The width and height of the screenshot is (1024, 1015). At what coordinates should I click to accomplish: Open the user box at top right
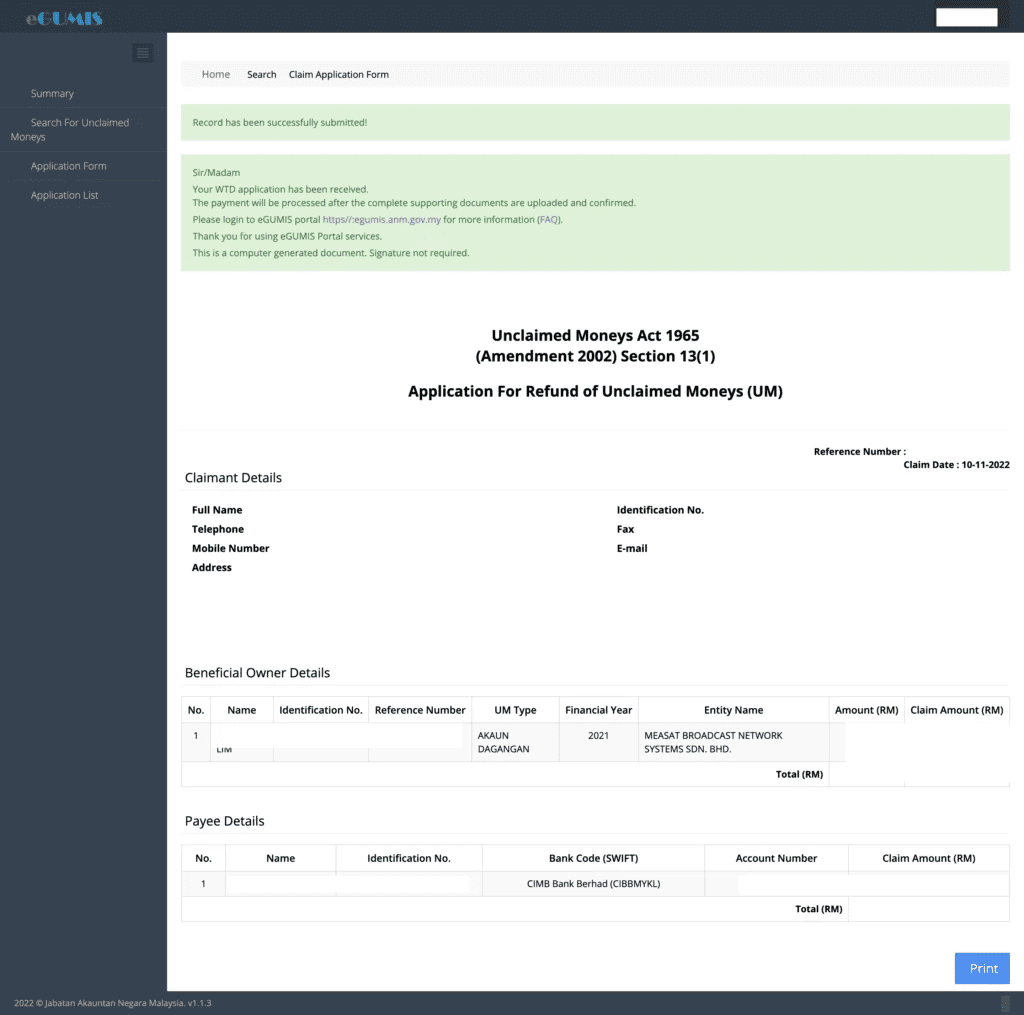click(x=966, y=17)
